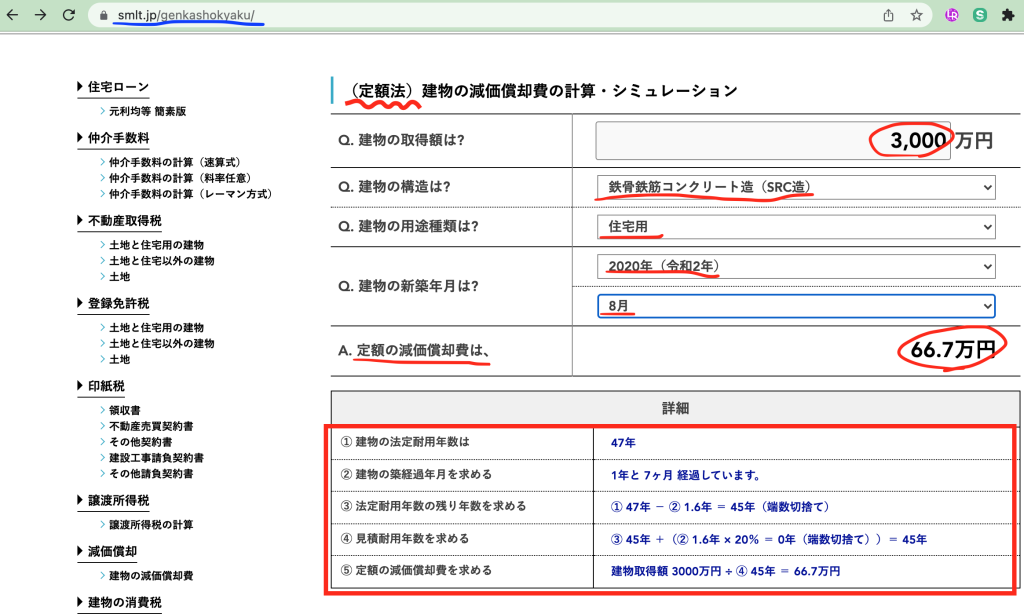Open the 住宅用 usage type dropdown
1024x614 pixels.
pos(796,227)
